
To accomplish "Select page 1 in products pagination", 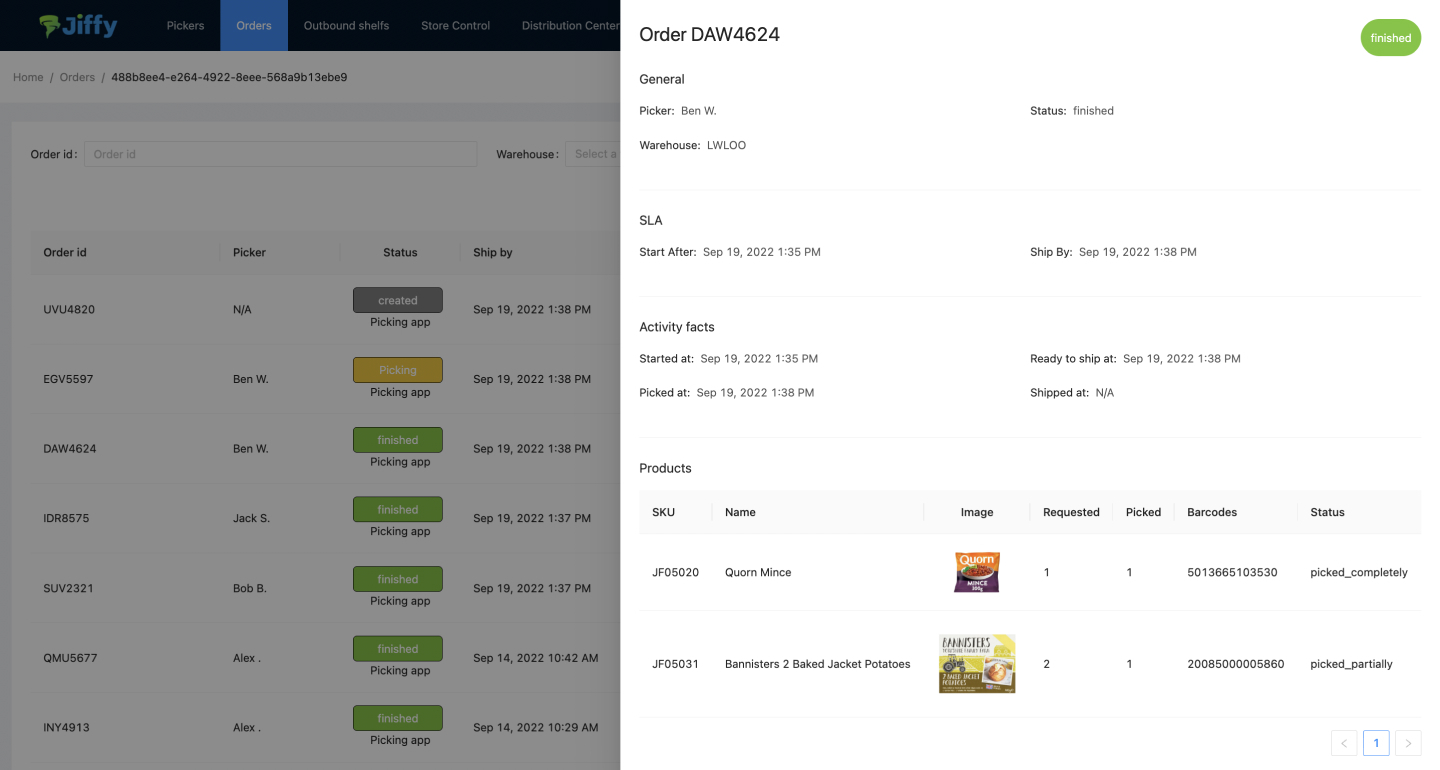I will (1376, 743).
